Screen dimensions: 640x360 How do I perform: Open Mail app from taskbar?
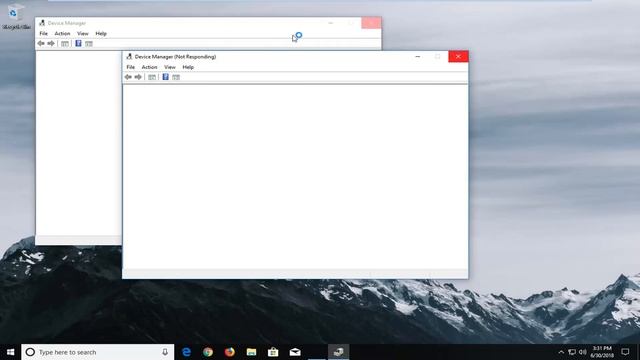295,352
